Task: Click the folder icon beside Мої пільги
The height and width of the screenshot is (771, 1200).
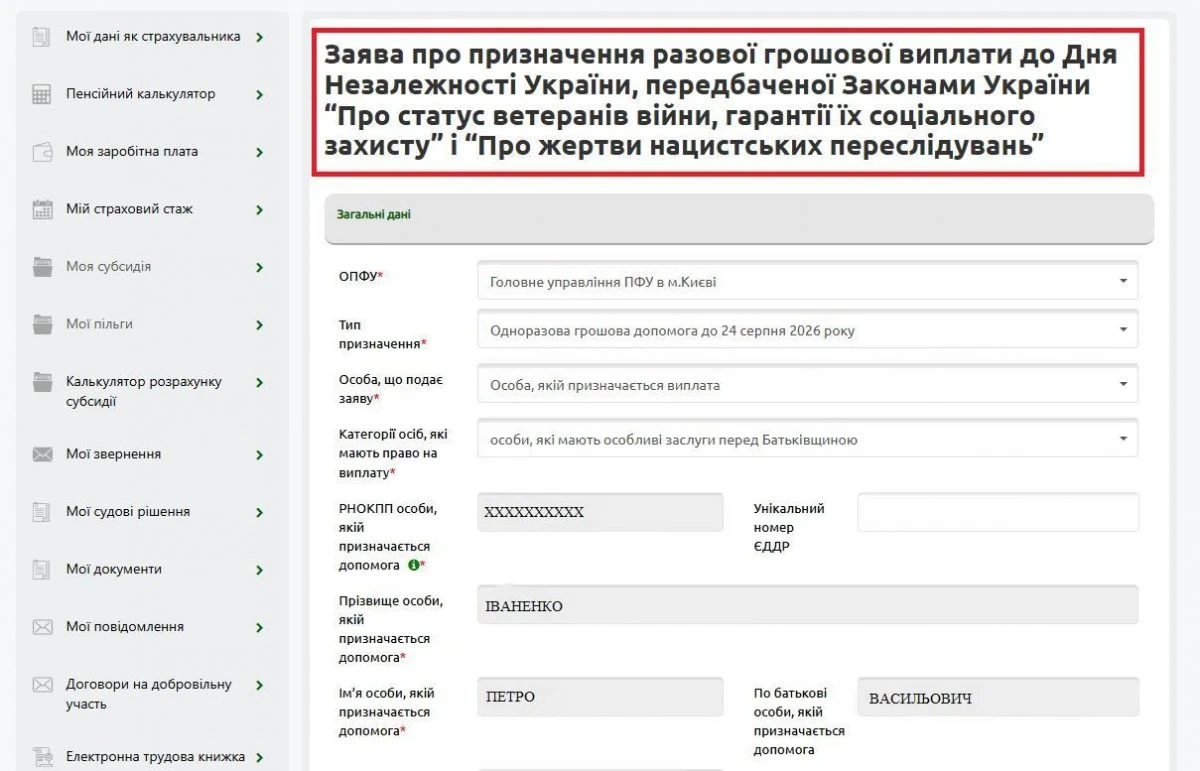Action: (x=42, y=325)
